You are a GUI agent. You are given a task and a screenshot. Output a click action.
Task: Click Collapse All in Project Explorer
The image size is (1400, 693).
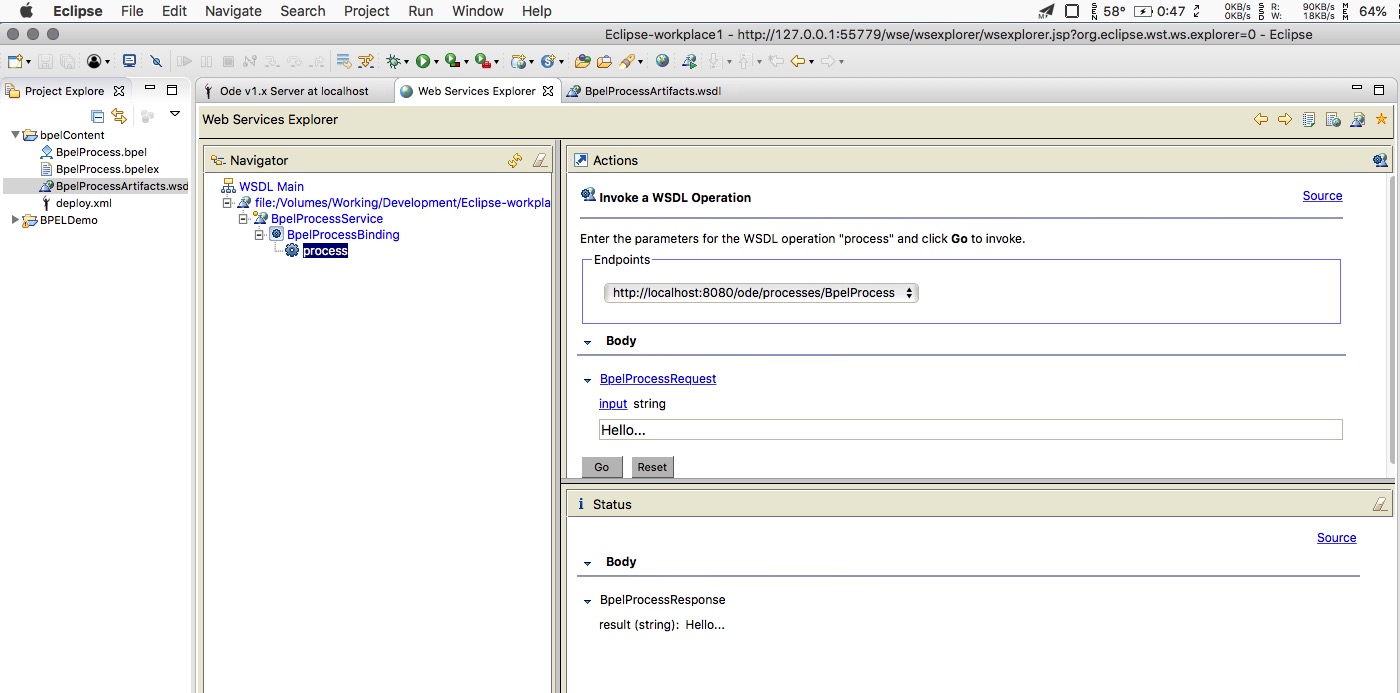coord(97,116)
